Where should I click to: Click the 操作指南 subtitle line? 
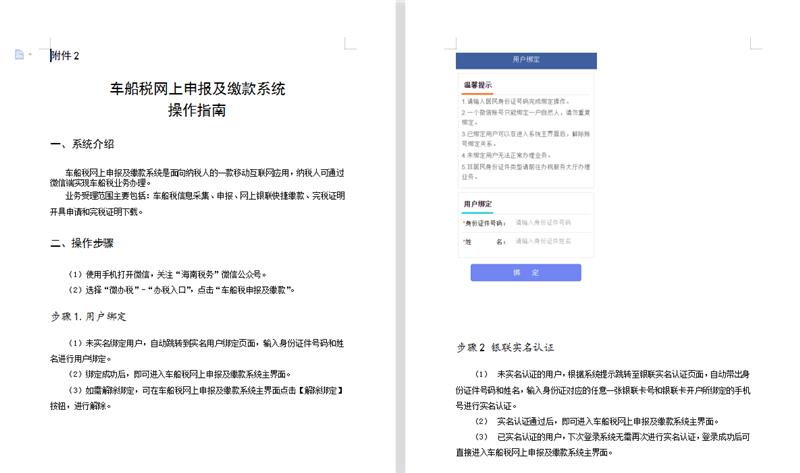click(x=197, y=110)
